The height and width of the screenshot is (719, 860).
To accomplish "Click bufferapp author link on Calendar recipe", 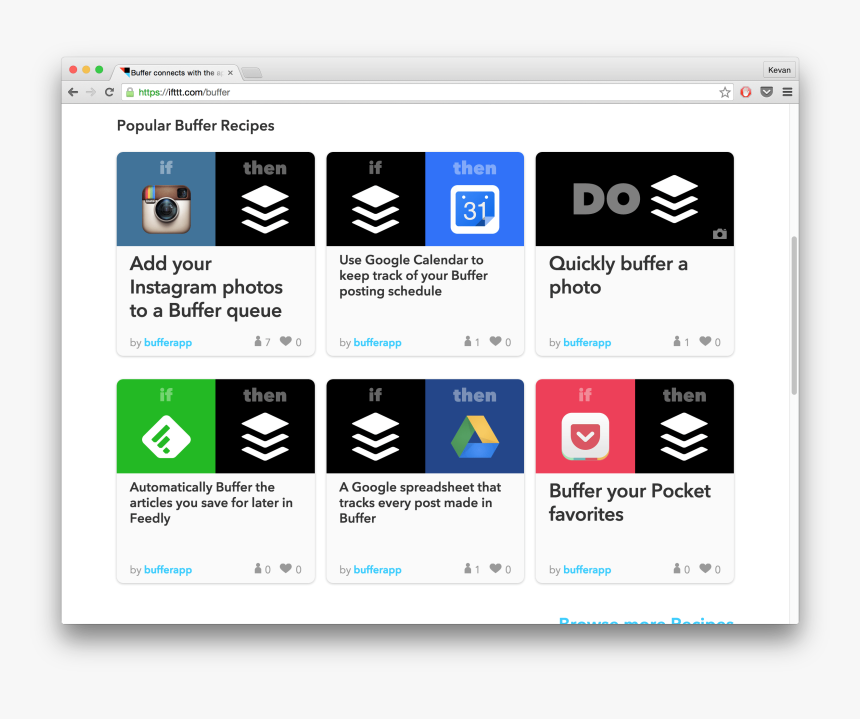I will (377, 342).
